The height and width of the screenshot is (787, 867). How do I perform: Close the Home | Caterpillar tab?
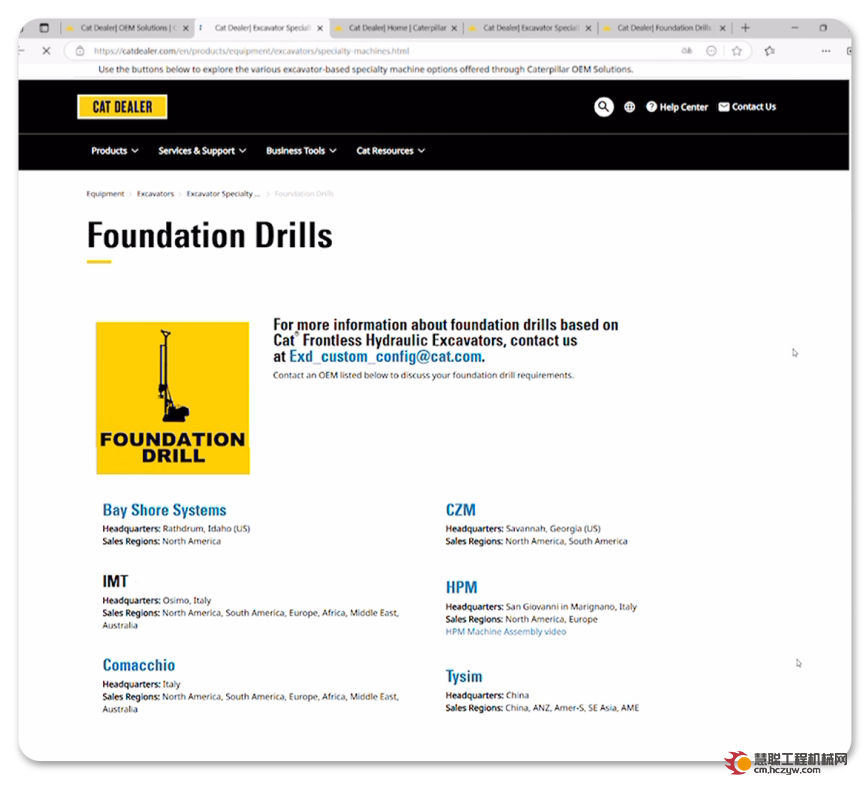[454, 28]
